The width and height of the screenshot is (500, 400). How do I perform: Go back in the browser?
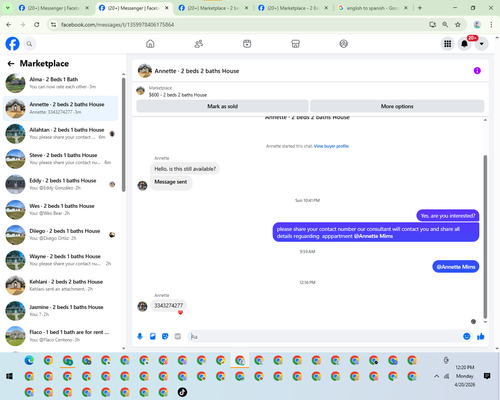click(x=9, y=24)
